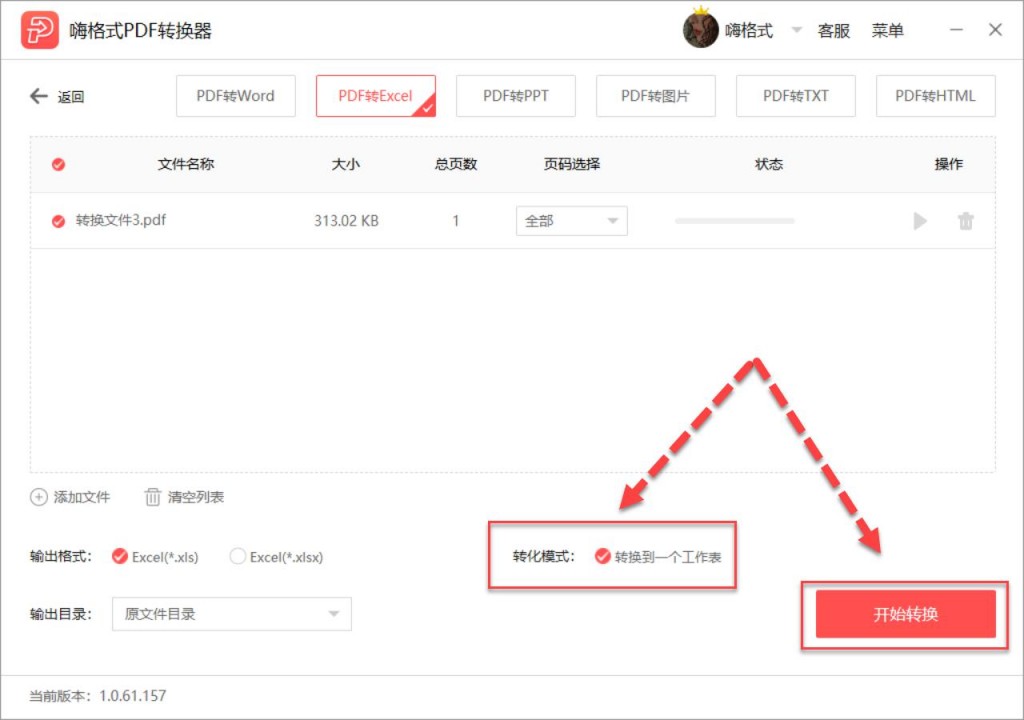Click the 总页数 column header
Image resolution: width=1024 pixels, height=720 pixels.
click(x=456, y=164)
